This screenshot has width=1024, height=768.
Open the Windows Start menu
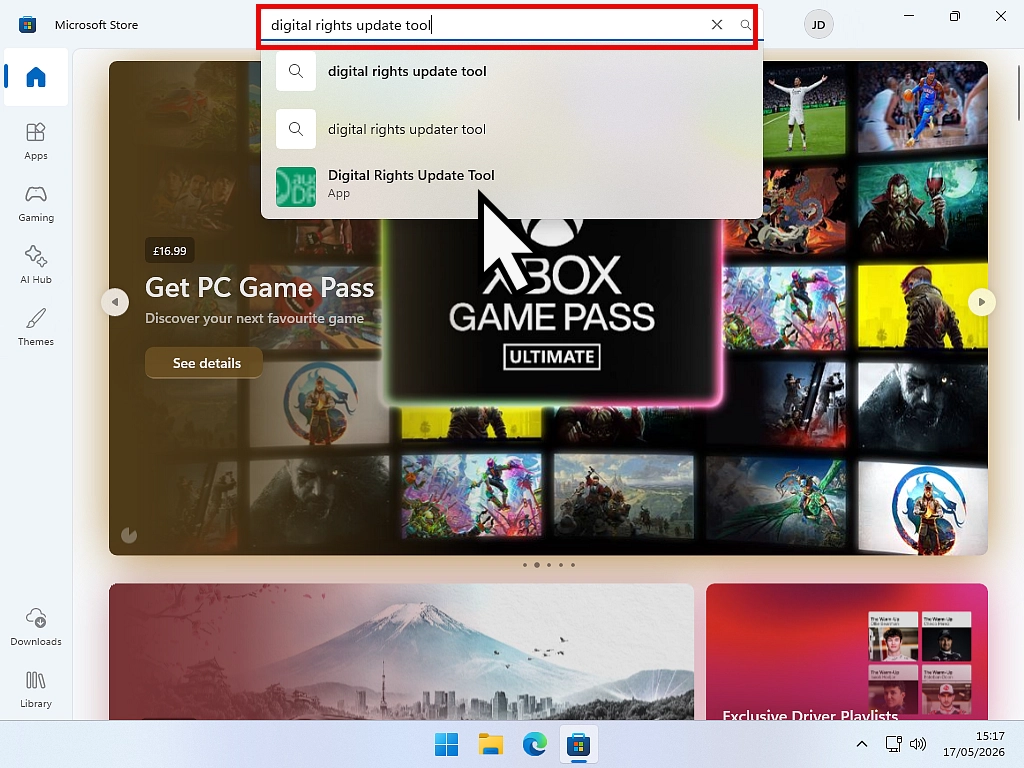[x=447, y=744]
